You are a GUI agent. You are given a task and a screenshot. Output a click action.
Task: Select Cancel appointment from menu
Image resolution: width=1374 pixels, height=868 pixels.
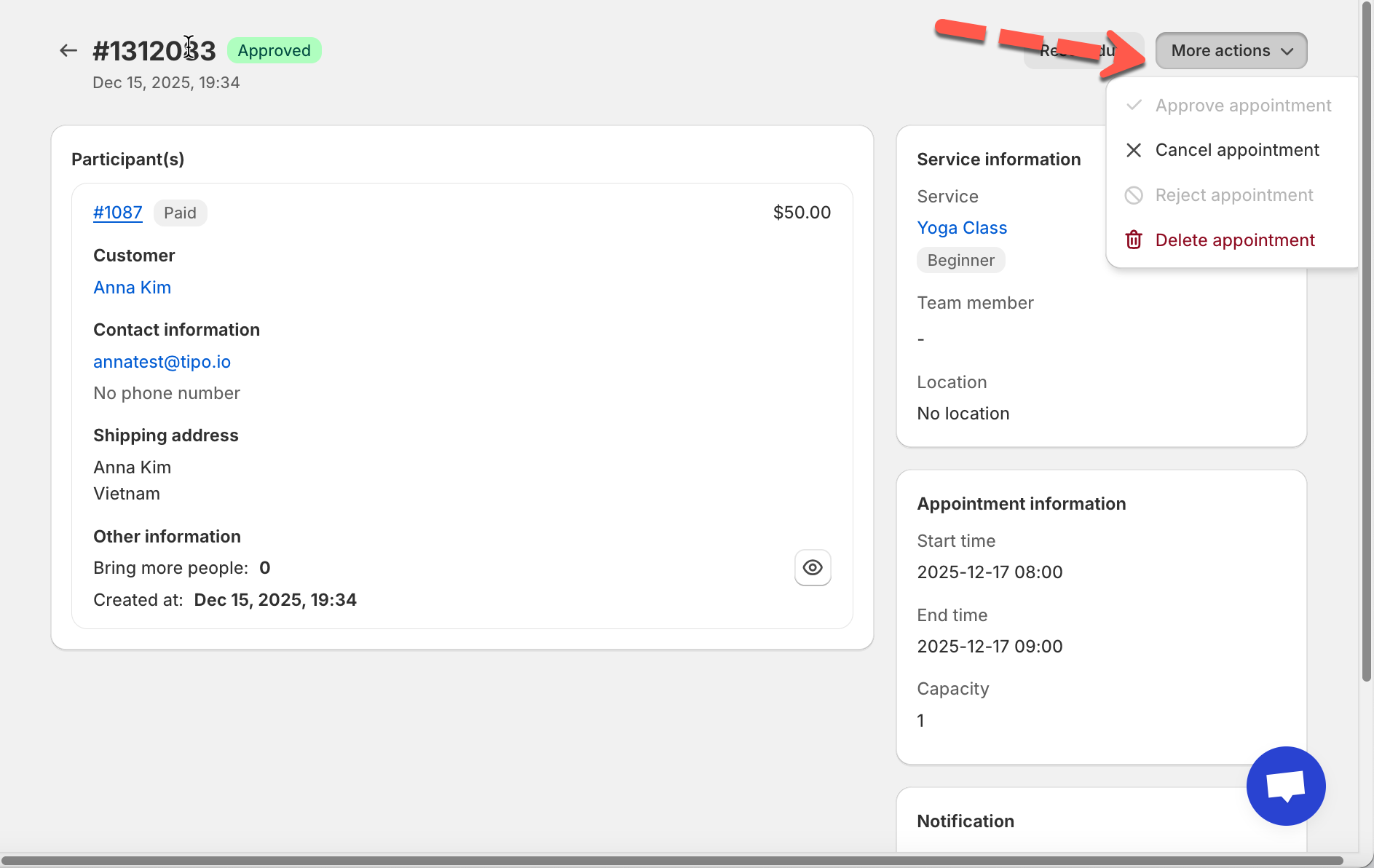pos(1236,150)
